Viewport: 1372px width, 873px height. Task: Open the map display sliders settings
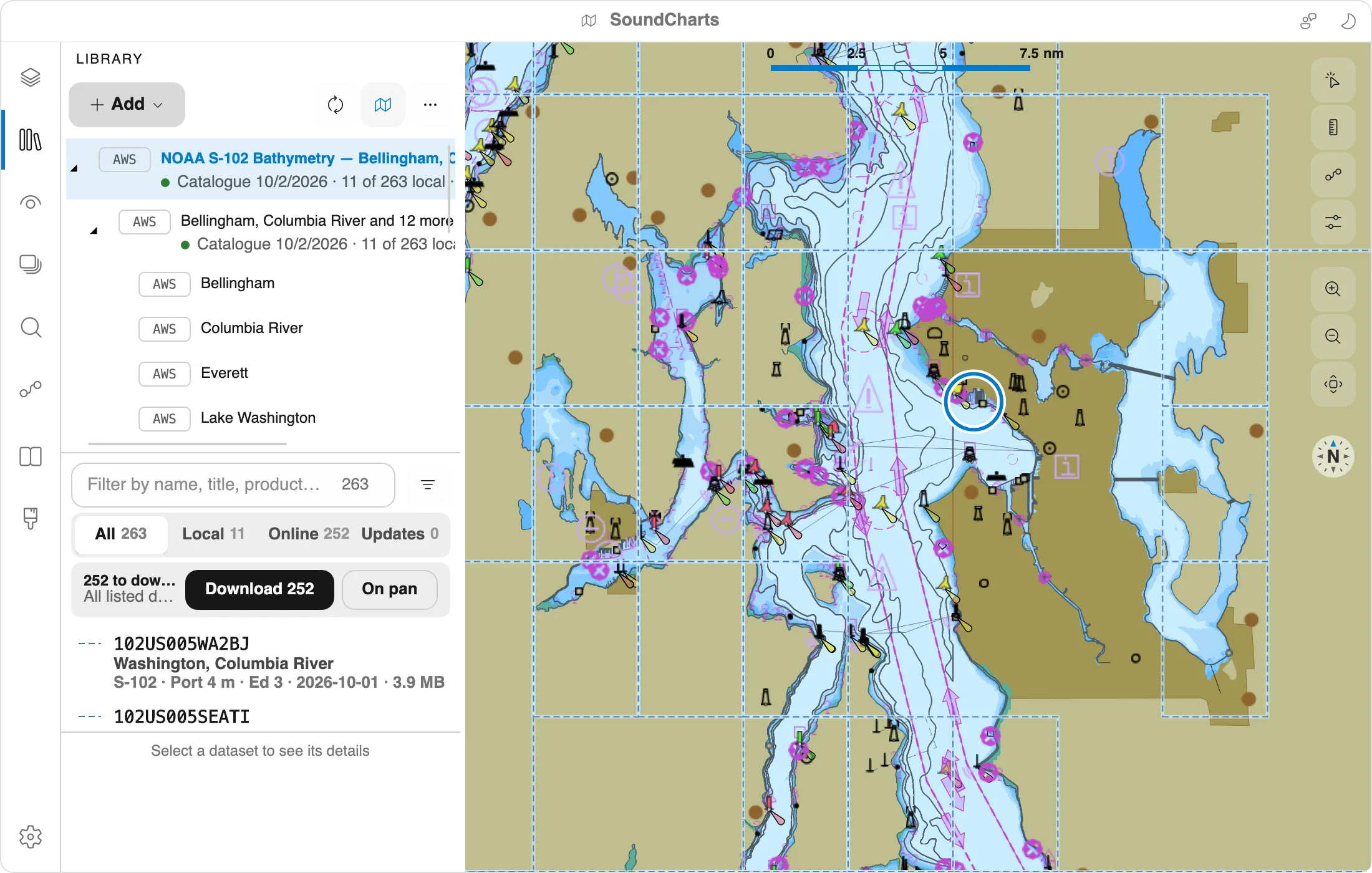point(1333,222)
